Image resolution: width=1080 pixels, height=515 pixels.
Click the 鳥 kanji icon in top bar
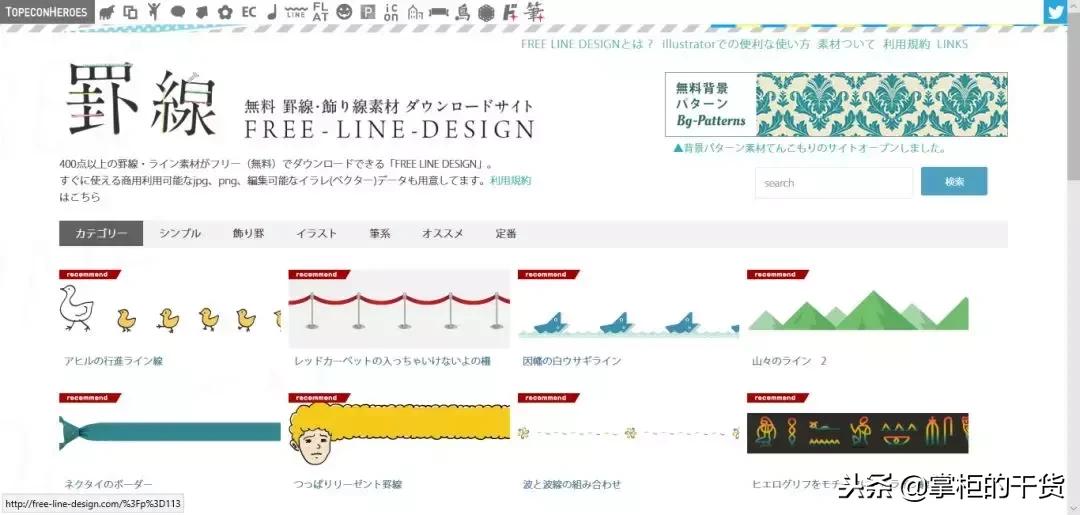pyautogui.click(x=462, y=12)
